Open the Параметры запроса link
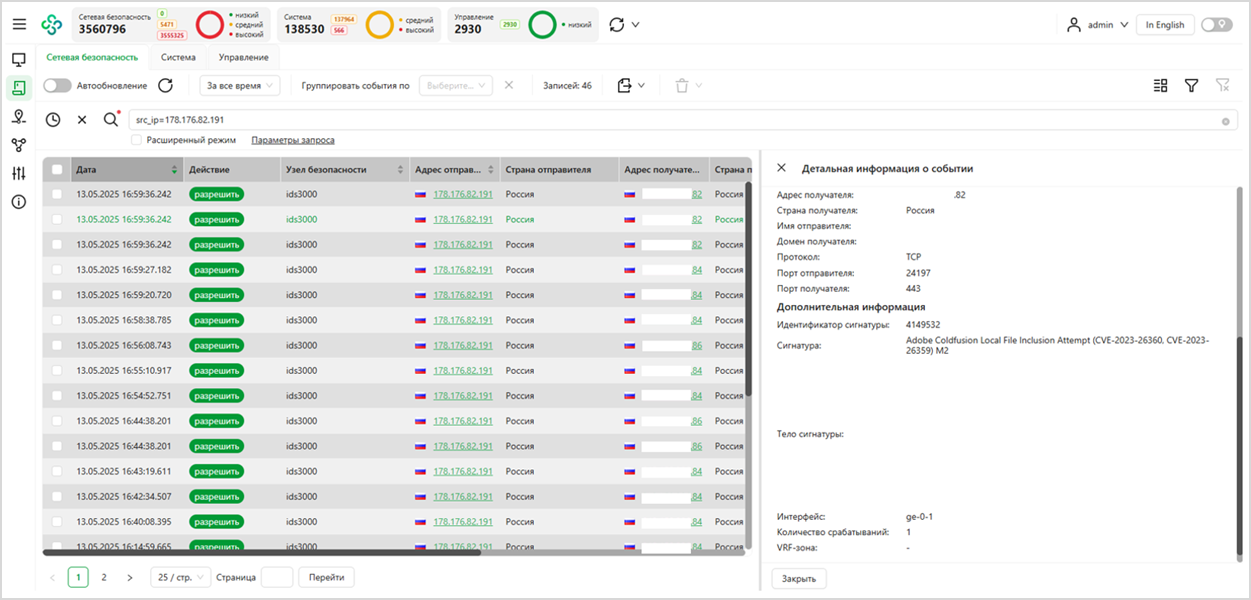 click(292, 140)
